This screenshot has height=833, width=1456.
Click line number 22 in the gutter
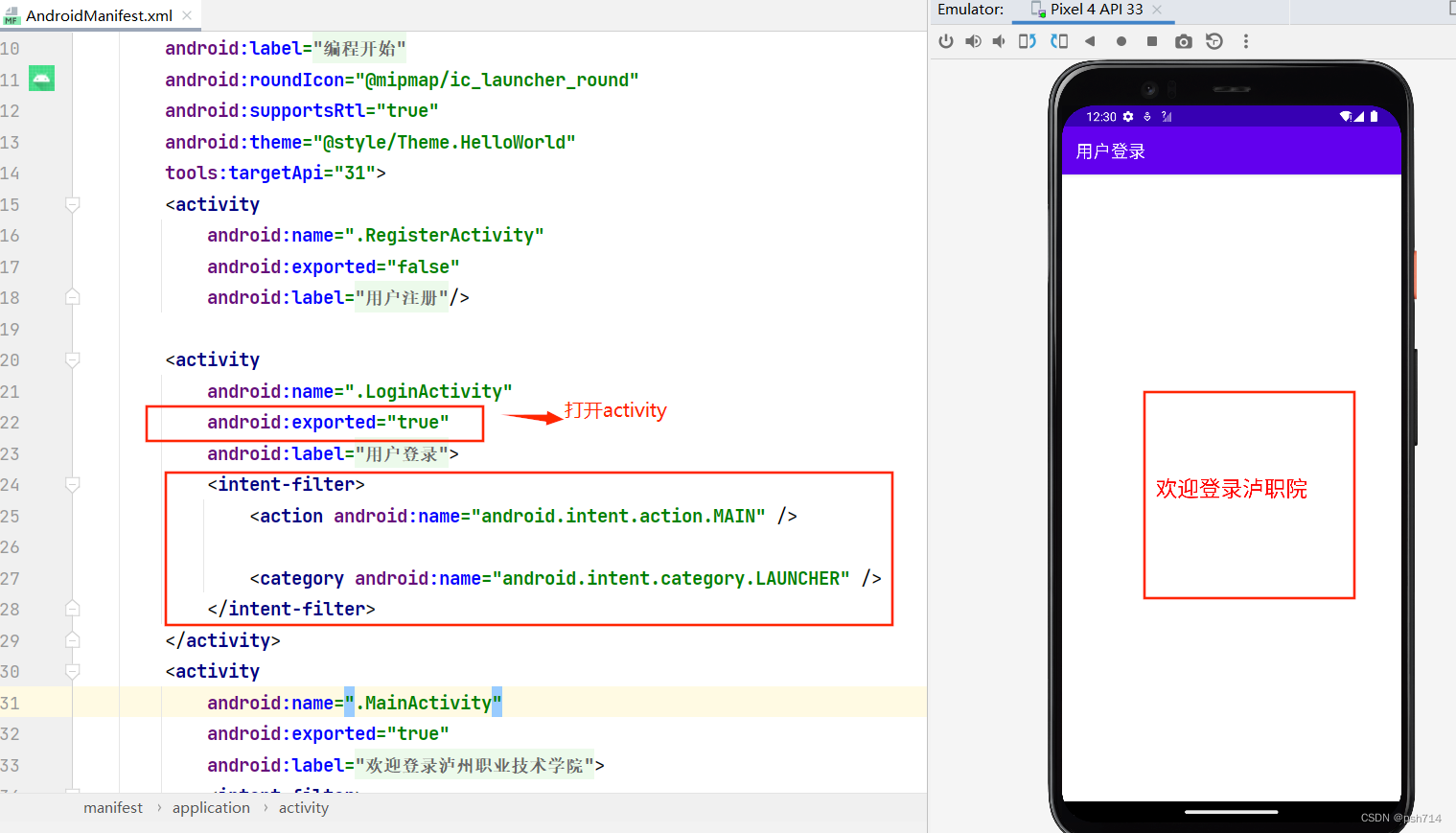coord(10,423)
